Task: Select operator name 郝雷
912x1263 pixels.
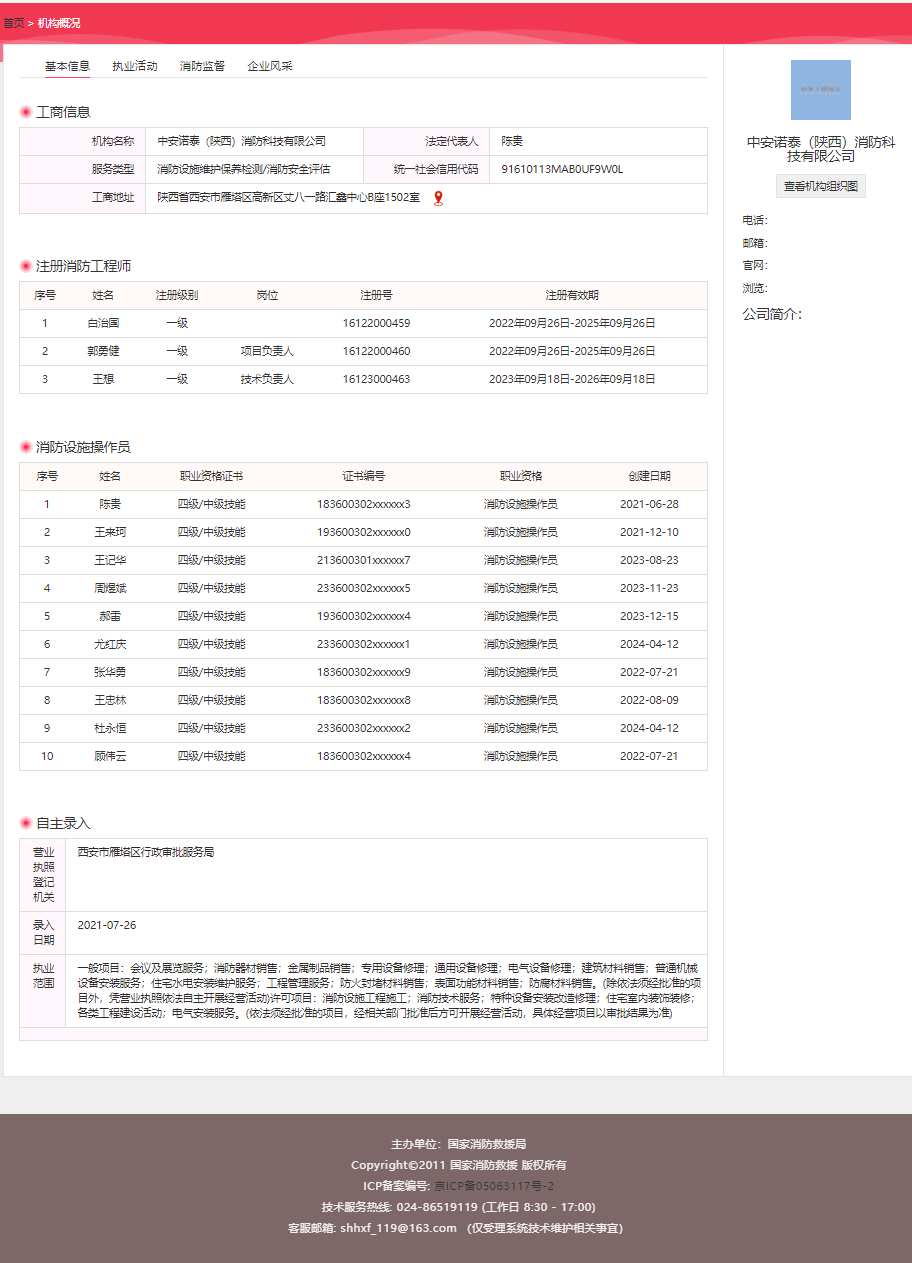Action: pos(110,616)
